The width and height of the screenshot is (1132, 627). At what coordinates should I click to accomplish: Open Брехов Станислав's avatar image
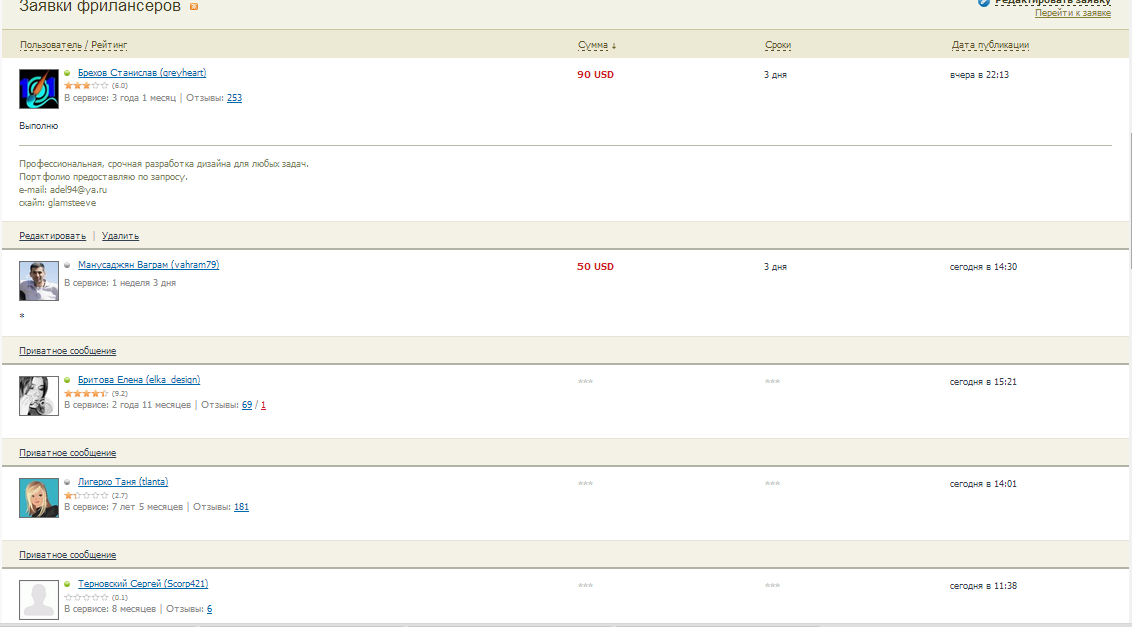coord(39,89)
